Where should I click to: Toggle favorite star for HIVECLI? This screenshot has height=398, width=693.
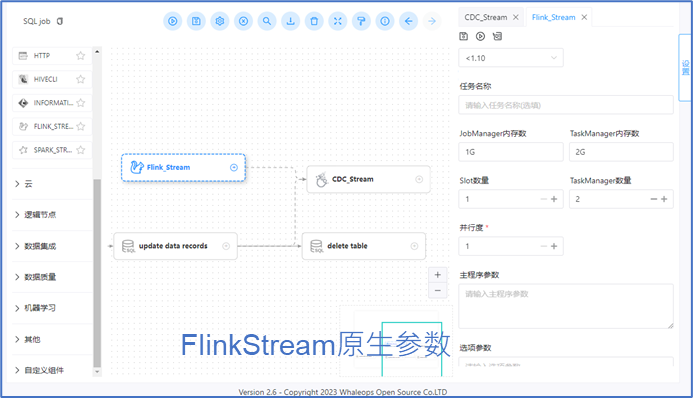(80, 79)
